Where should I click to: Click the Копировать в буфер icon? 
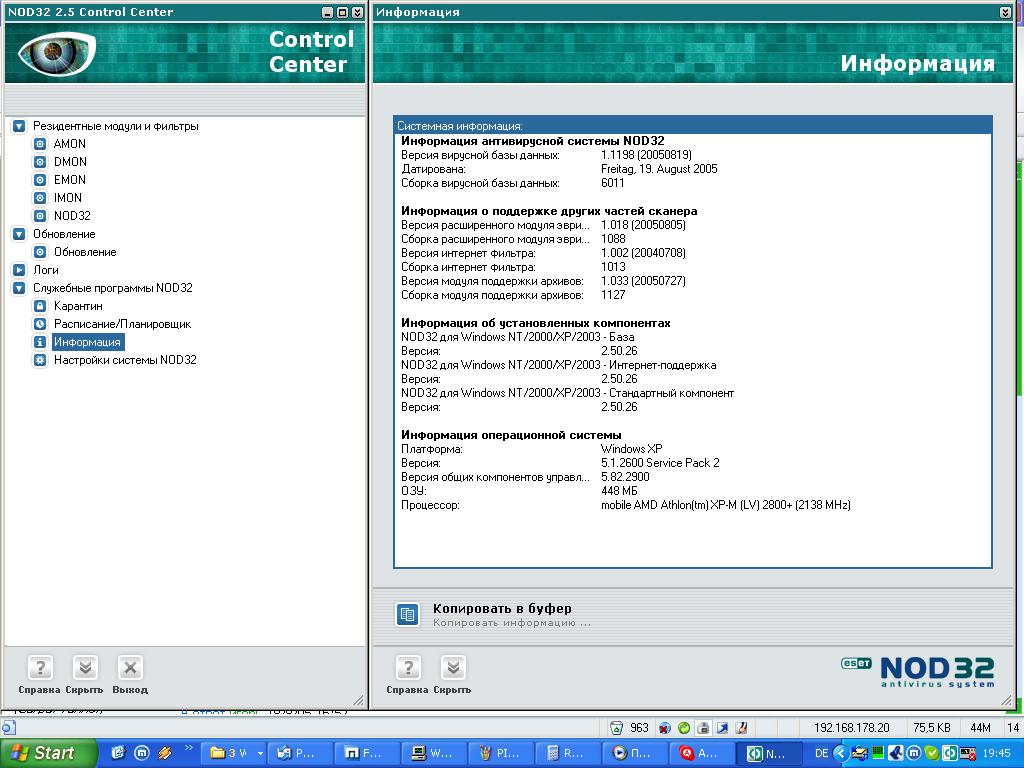pyautogui.click(x=408, y=615)
